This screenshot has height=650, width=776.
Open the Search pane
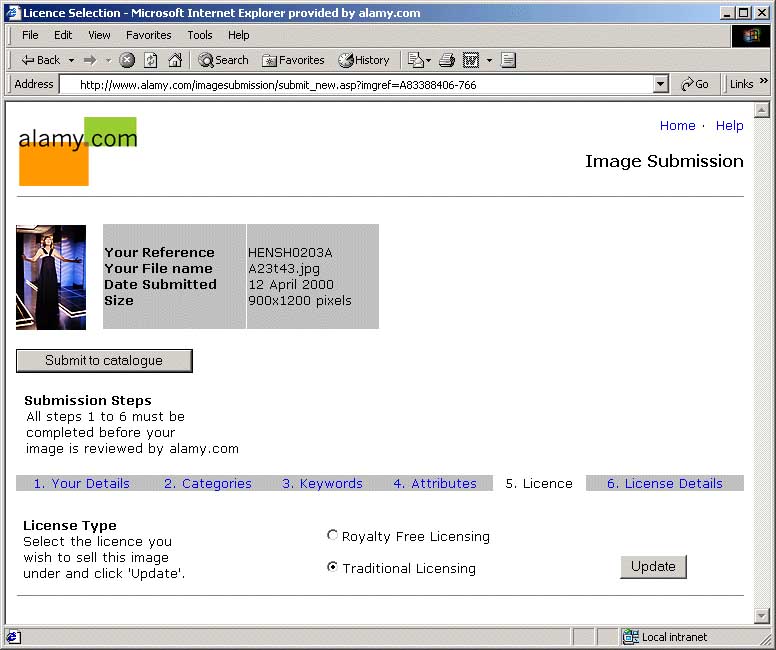click(x=223, y=60)
